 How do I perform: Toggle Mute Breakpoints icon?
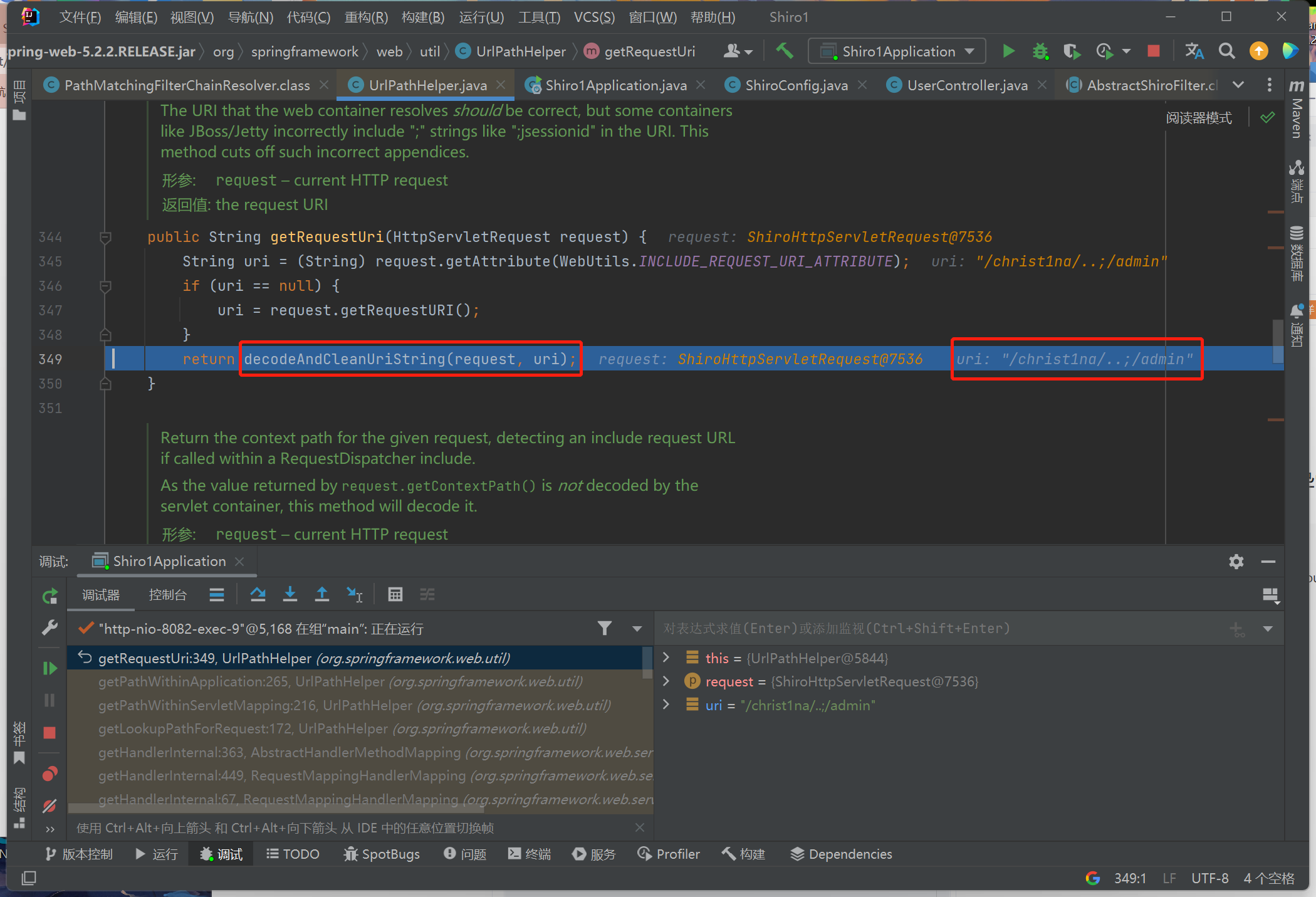click(50, 805)
